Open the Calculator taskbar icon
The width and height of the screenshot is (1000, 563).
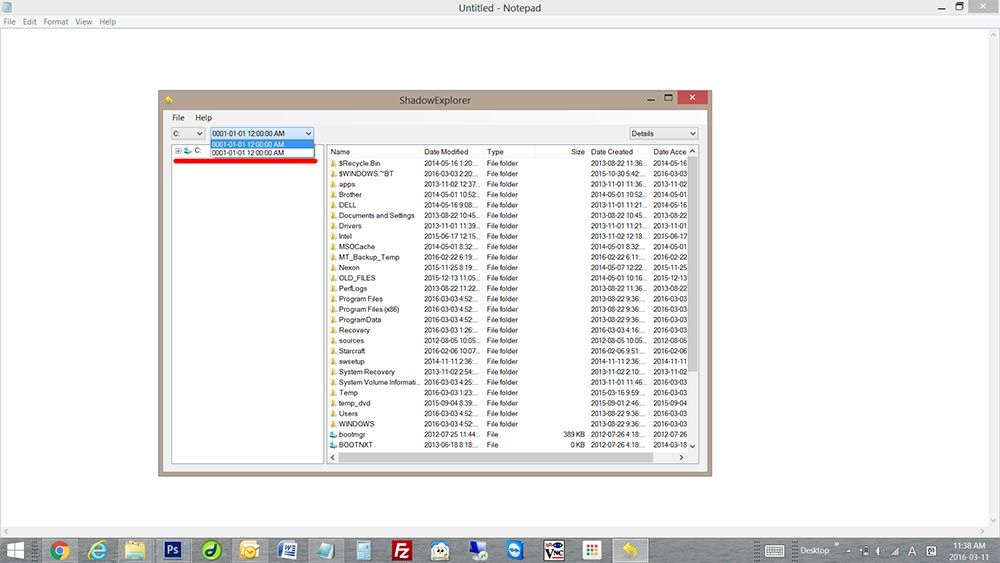click(x=364, y=550)
